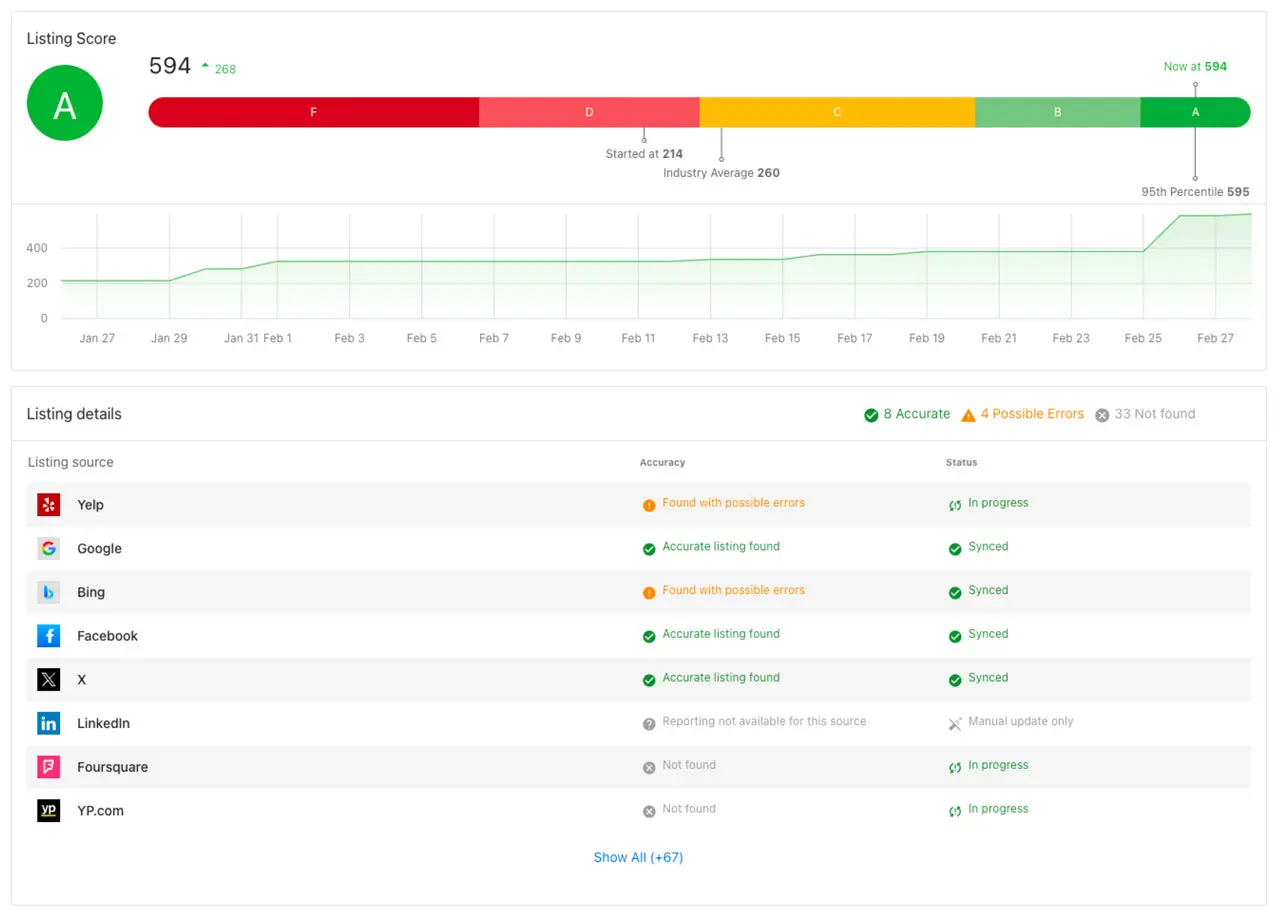Expand list with Show All (+67)
The image size is (1280, 914).
(638, 857)
